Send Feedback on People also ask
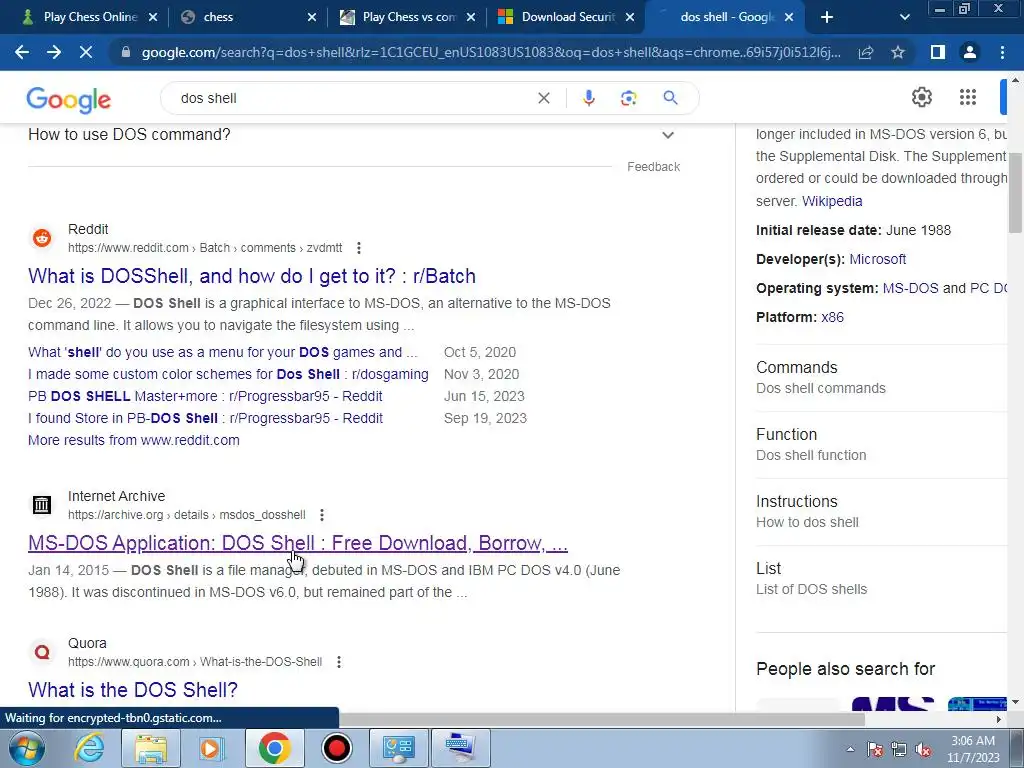 [653, 167]
